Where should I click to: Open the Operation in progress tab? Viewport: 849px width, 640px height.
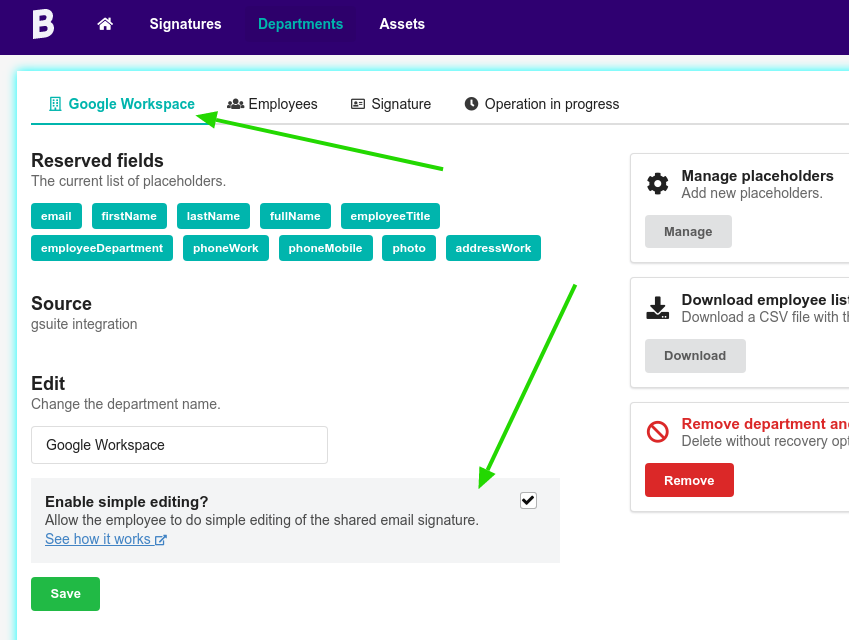[542, 104]
